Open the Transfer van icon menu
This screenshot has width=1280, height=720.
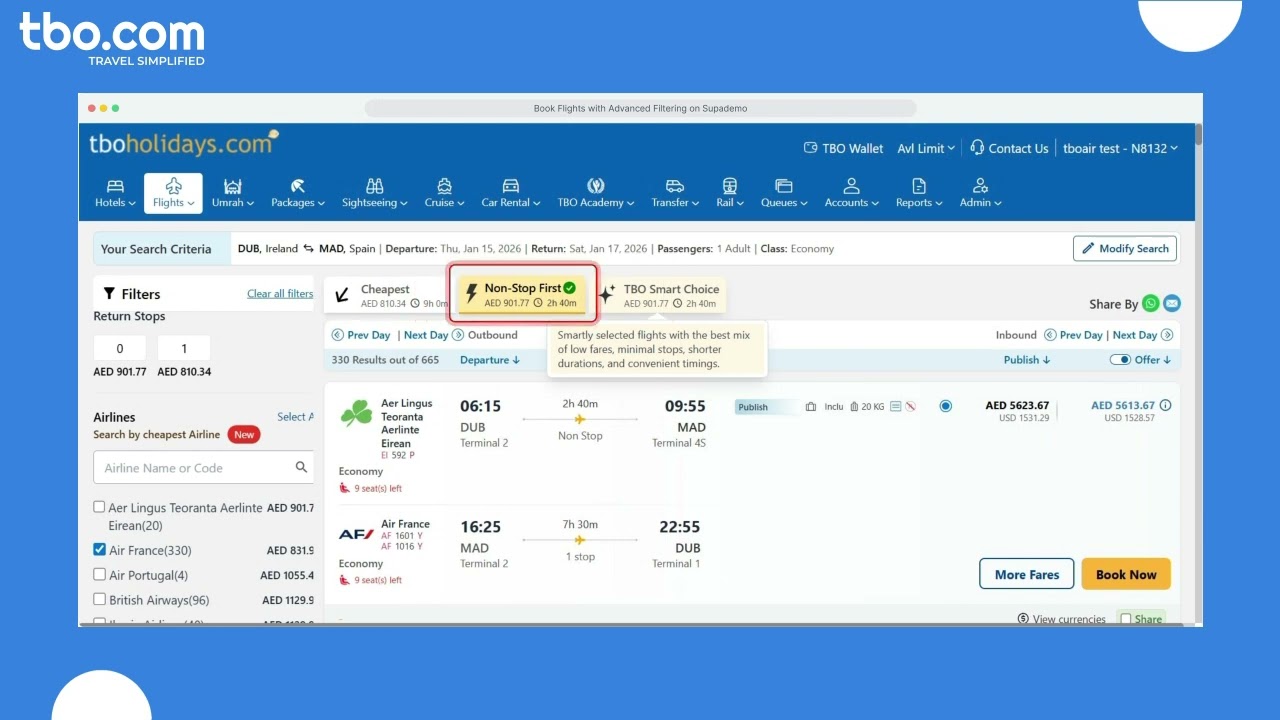[x=675, y=193]
